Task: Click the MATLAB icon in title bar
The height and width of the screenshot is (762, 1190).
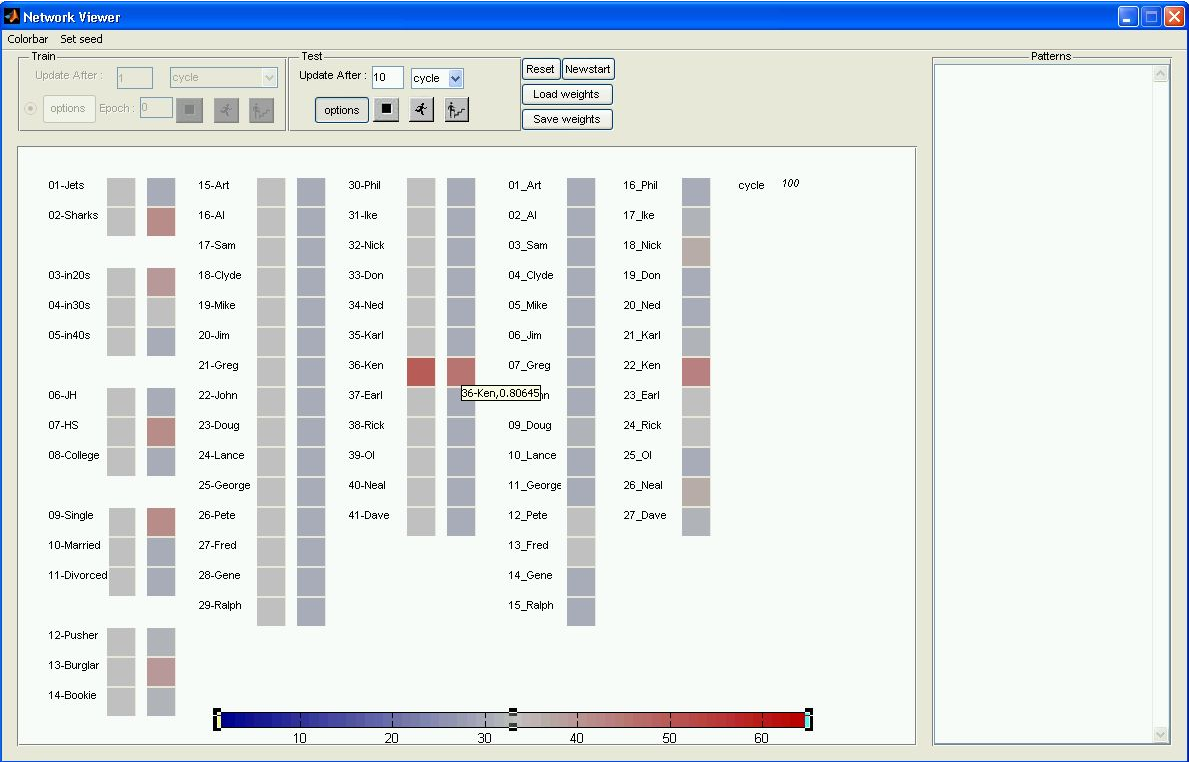Action: coord(12,16)
